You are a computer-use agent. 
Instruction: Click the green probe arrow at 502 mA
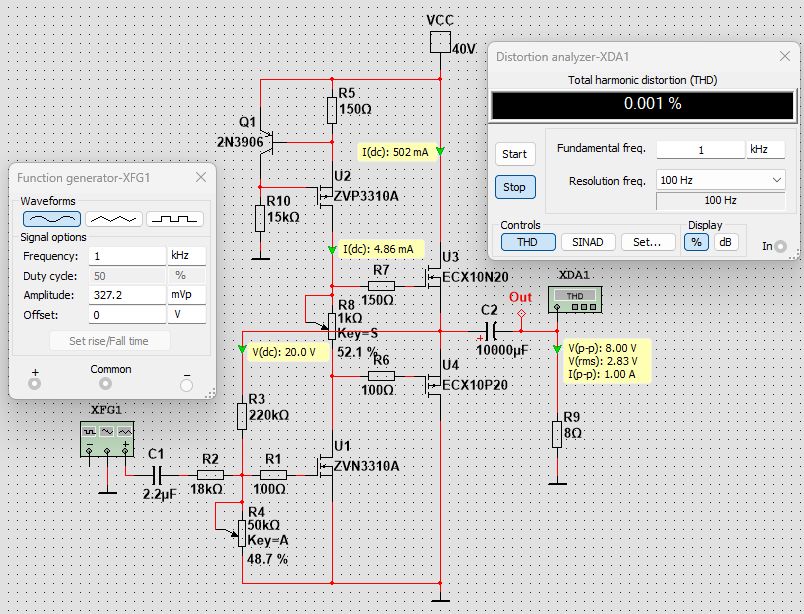440,151
